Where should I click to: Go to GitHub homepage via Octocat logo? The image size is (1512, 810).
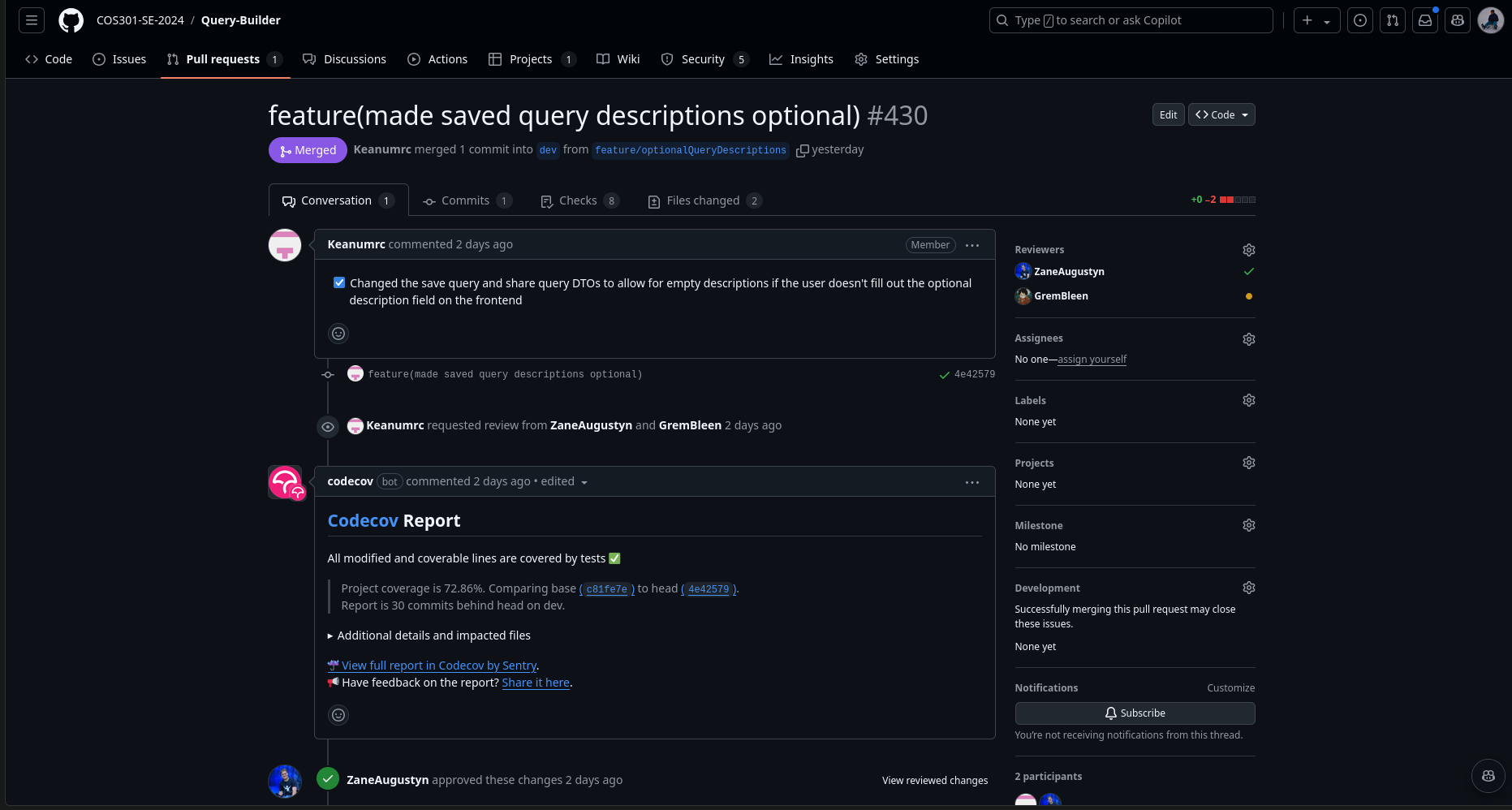click(71, 20)
